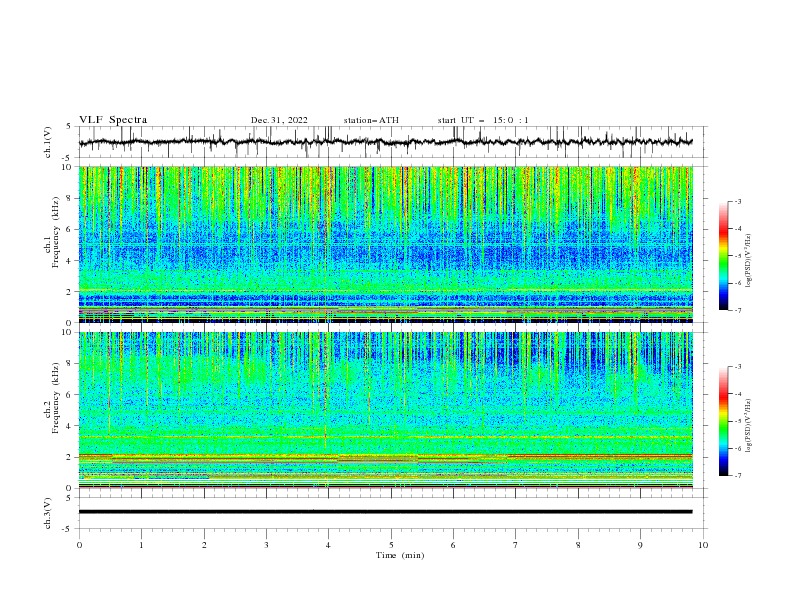Click the "VLF Spectra" title text

(113, 120)
